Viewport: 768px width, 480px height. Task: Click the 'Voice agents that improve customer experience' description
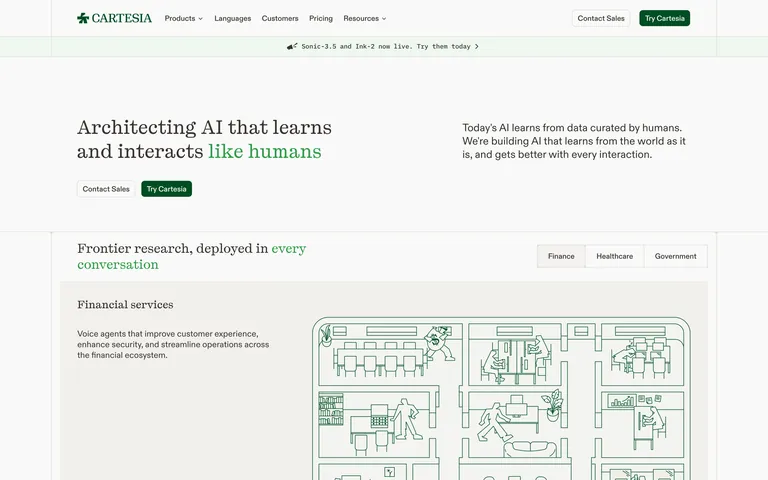pos(173,344)
